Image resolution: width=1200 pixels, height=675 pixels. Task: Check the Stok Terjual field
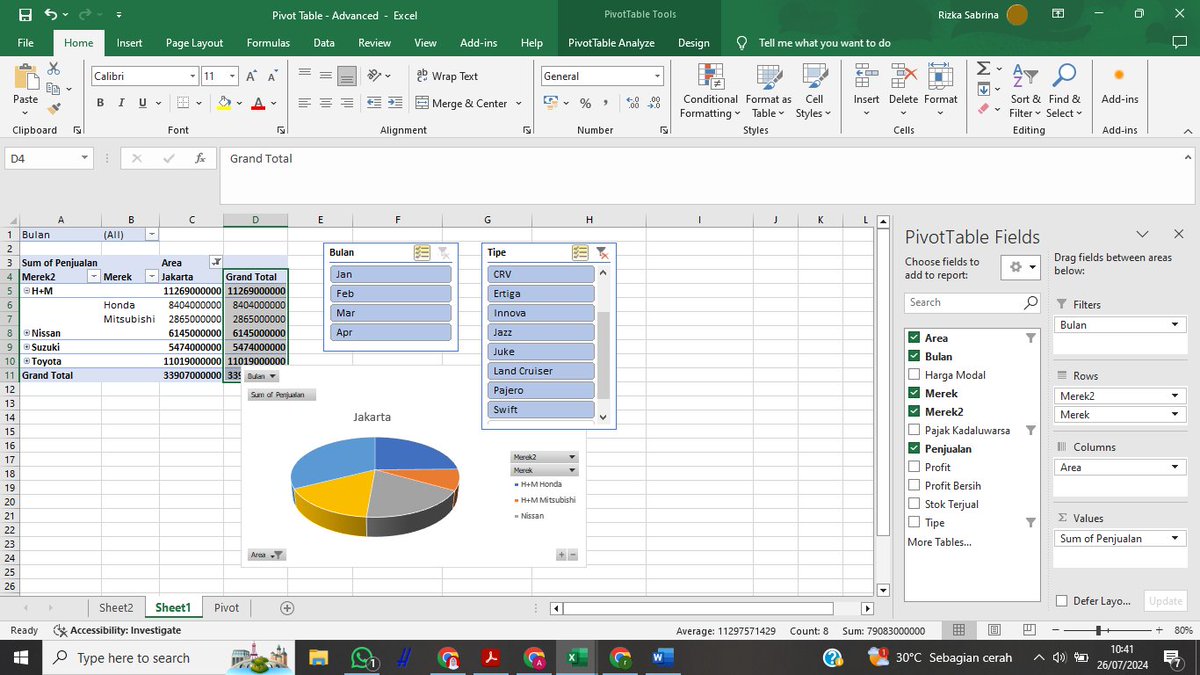click(x=914, y=504)
